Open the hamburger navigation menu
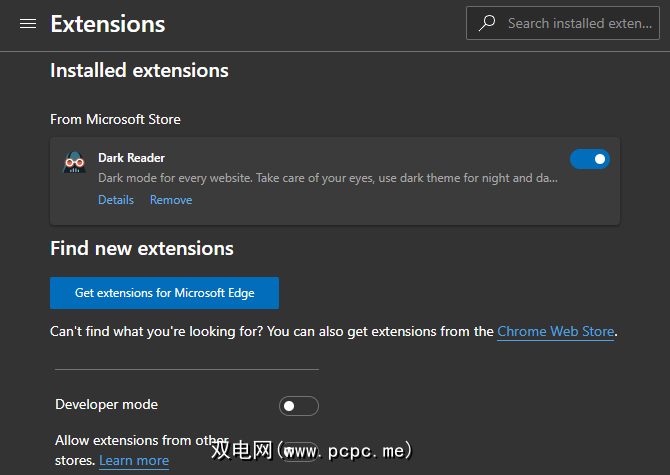This screenshot has height=475, width=670. click(28, 24)
